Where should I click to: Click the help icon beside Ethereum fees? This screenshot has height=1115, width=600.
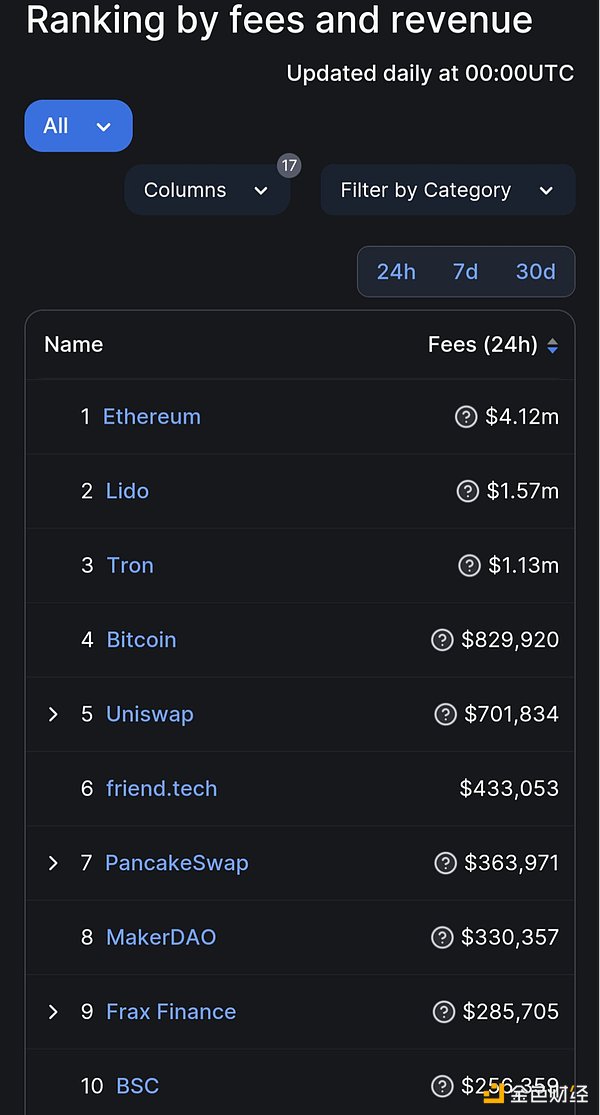coord(466,417)
